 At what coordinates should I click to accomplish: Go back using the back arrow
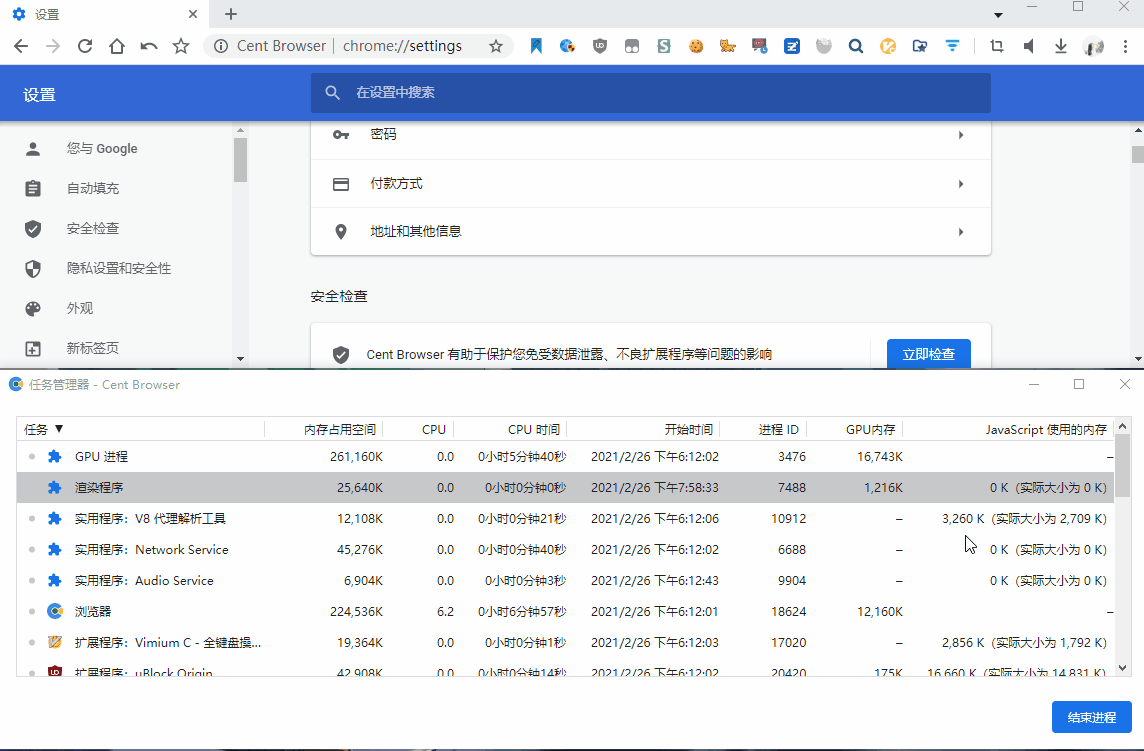coord(21,46)
